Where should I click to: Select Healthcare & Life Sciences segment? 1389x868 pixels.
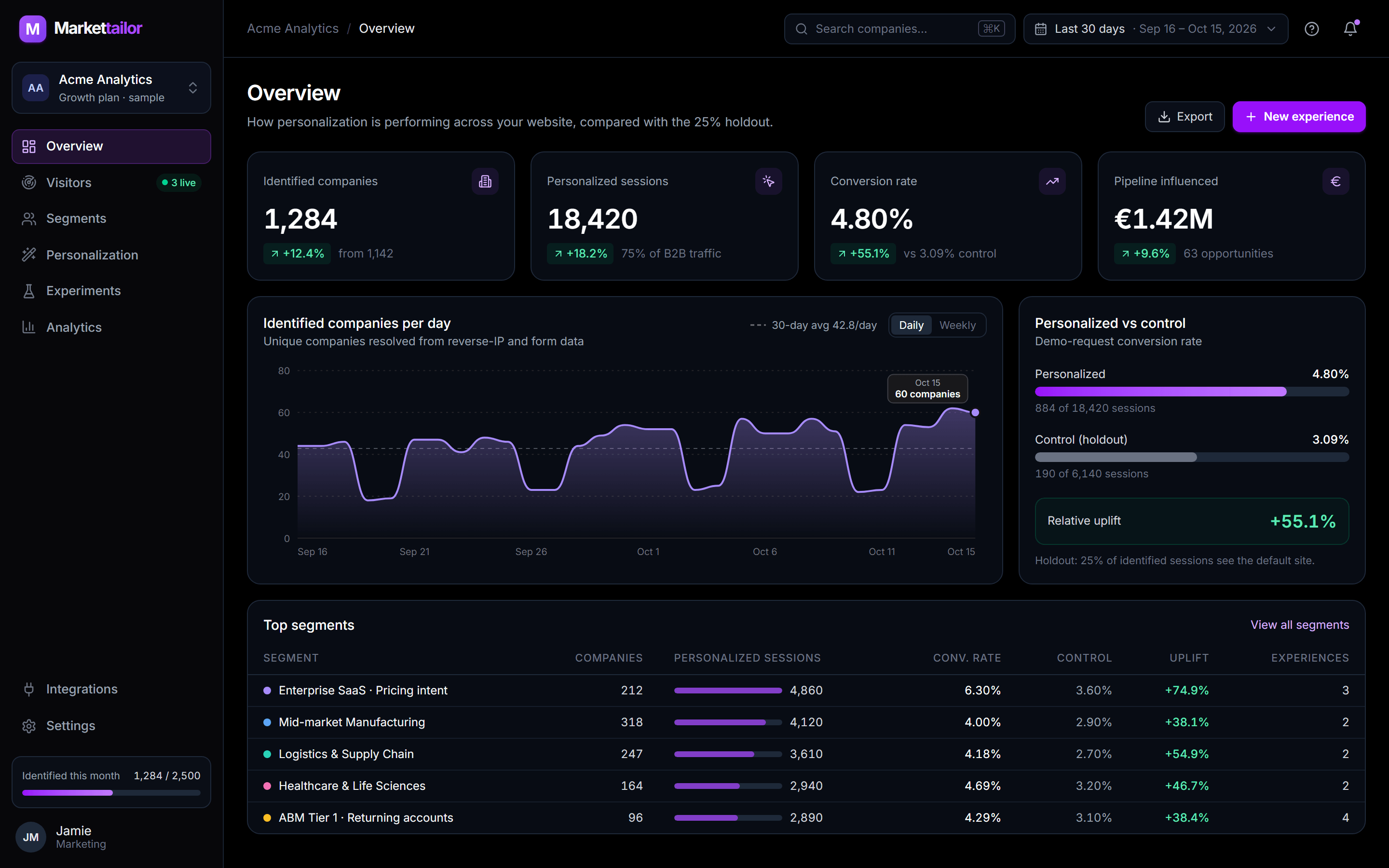click(x=806, y=786)
